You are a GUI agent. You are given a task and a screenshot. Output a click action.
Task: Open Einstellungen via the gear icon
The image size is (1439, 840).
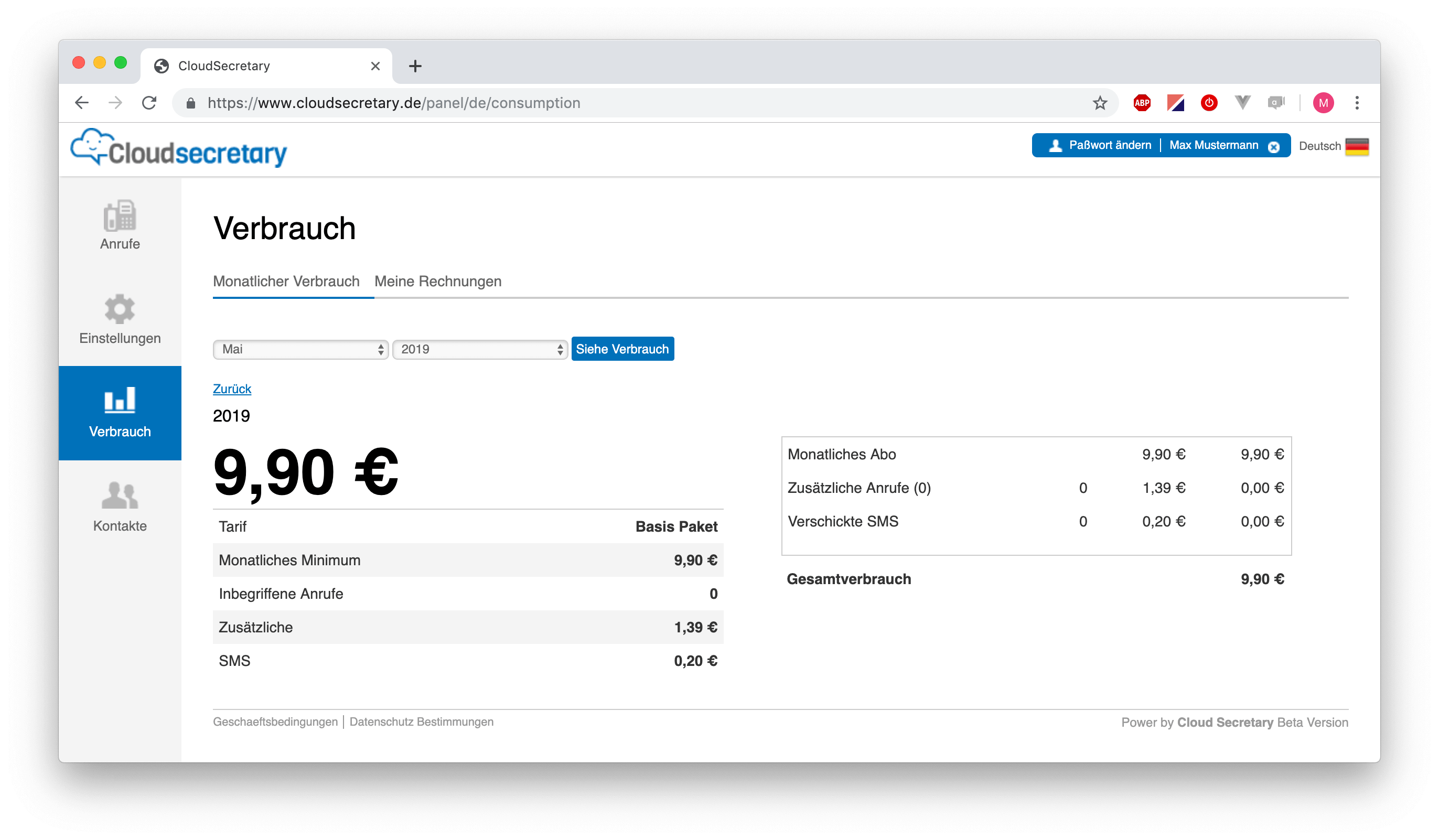(120, 320)
